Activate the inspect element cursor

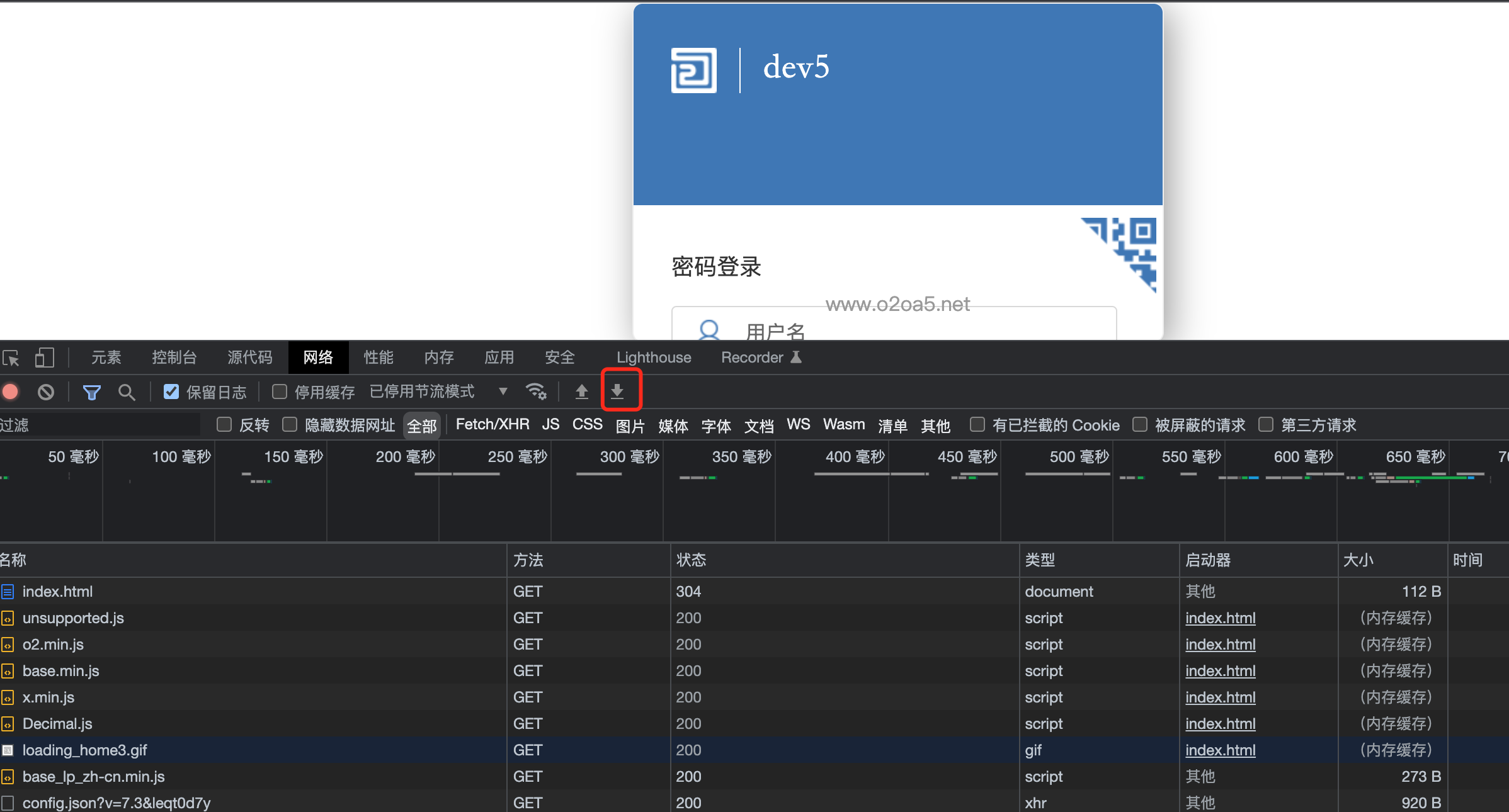(x=11, y=357)
